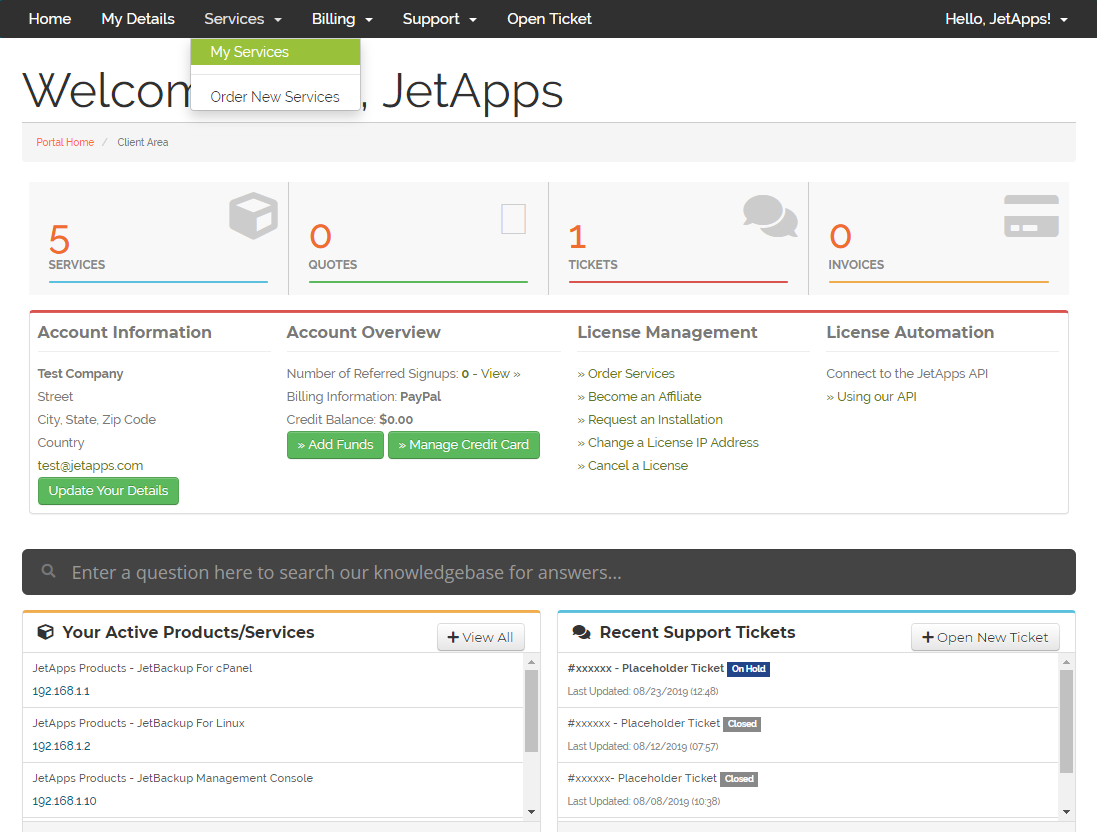Open My Details in the navigation bar

coord(138,19)
